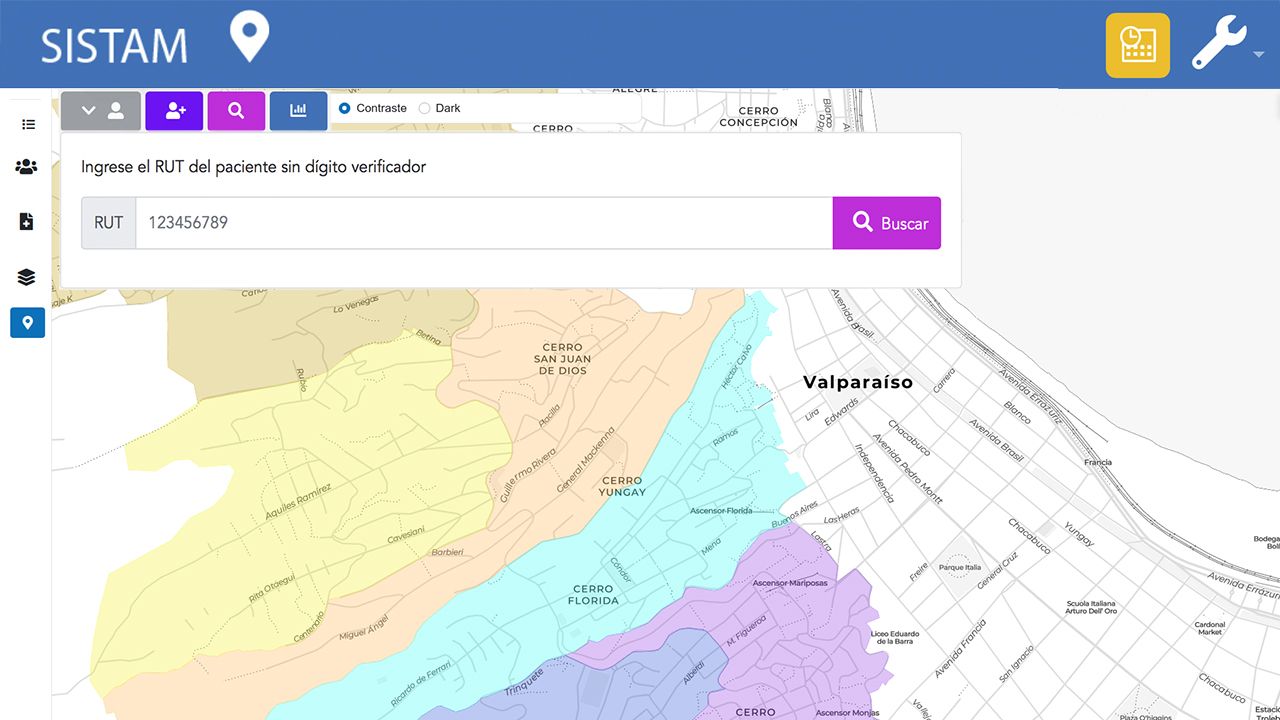Expand the gray user dropdown button

[x=101, y=111]
